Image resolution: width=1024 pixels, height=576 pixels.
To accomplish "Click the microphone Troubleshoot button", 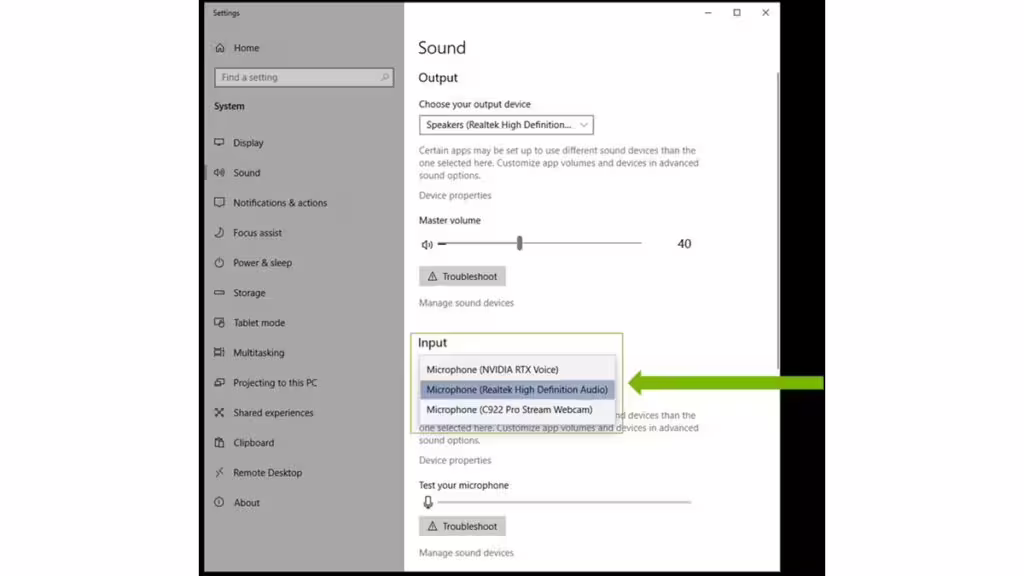I will [x=462, y=526].
